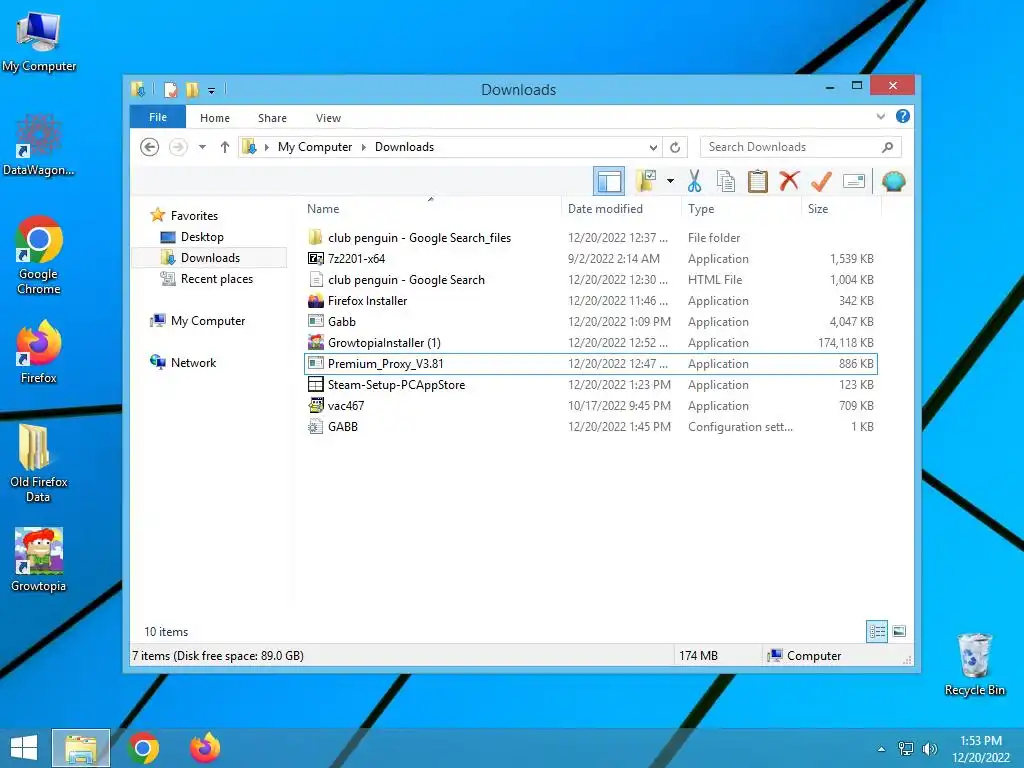
Task: Switch to Details view layout button
Action: 876,631
